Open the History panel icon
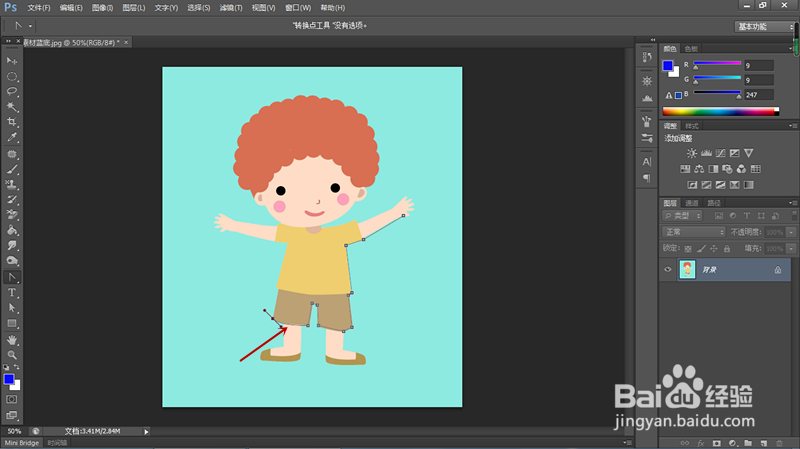 click(x=647, y=57)
